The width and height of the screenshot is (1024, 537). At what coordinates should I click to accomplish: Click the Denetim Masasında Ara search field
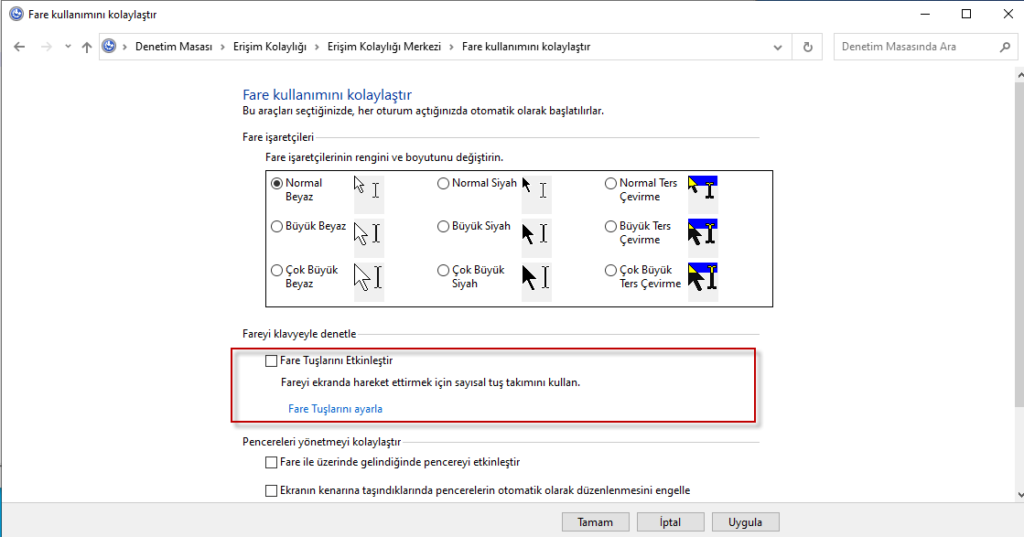pos(915,47)
